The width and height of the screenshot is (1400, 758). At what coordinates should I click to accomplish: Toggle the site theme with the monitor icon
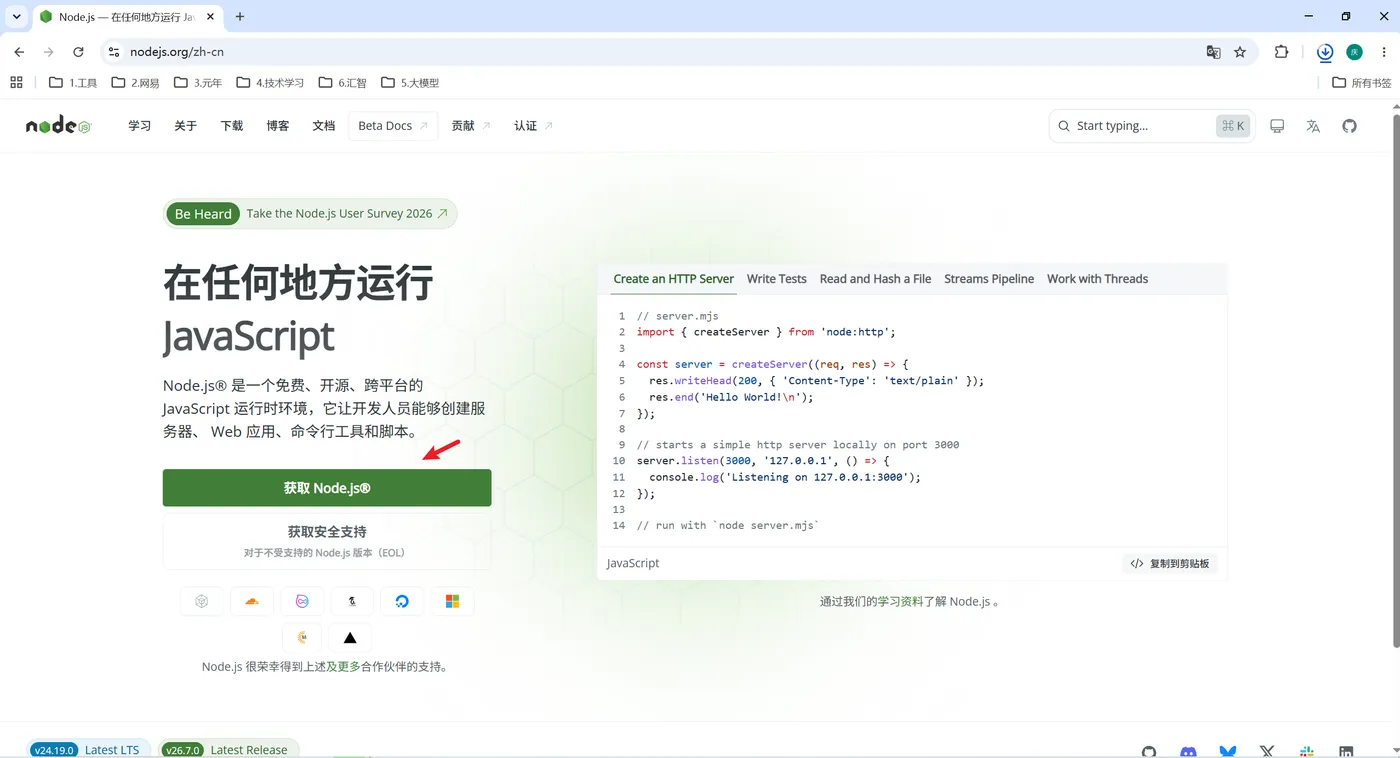(1277, 126)
